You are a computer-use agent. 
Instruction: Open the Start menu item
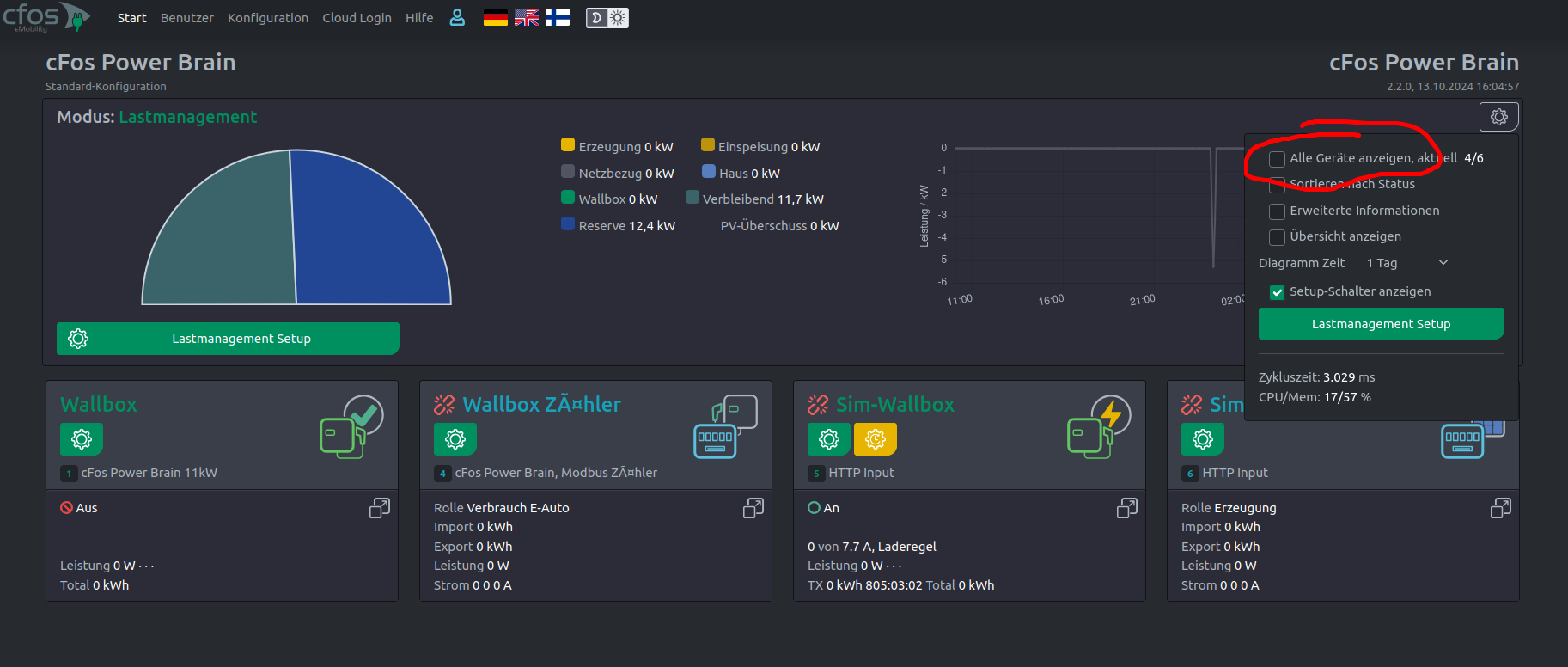tap(131, 18)
